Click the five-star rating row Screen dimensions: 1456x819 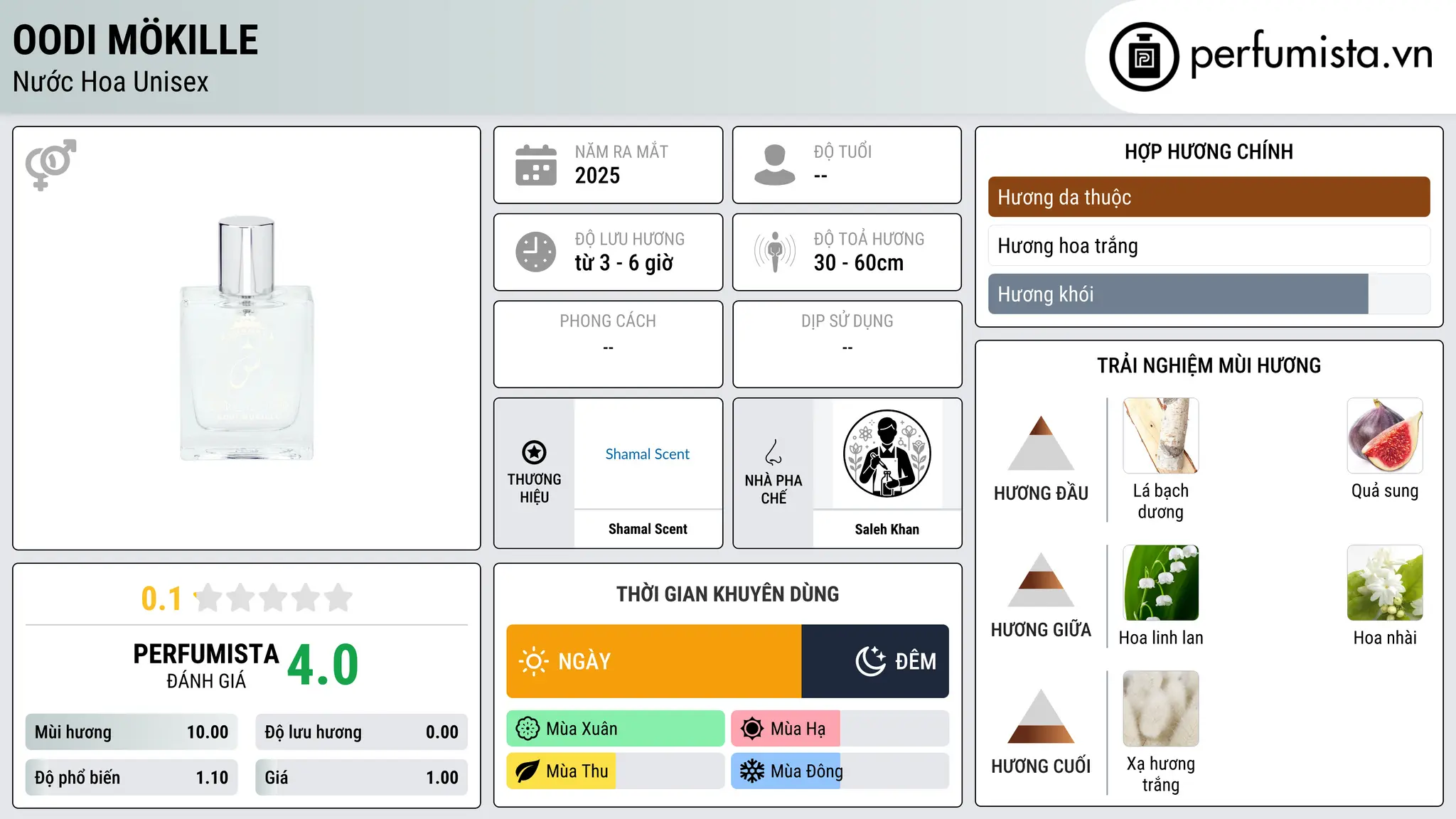[x=274, y=598]
